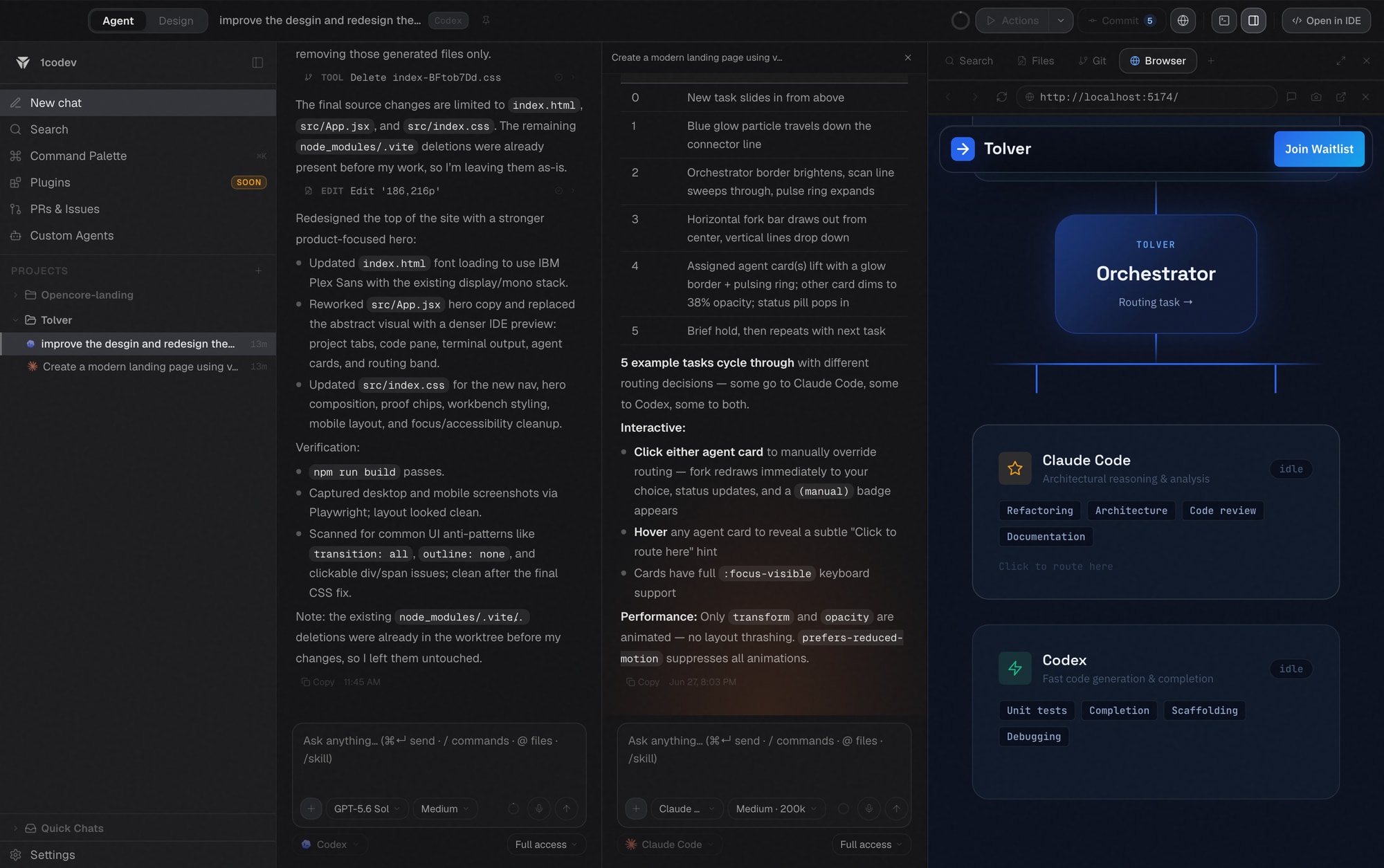Open Full access dropdown under Codex chat
1384x868 pixels.
(x=546, y=844)
